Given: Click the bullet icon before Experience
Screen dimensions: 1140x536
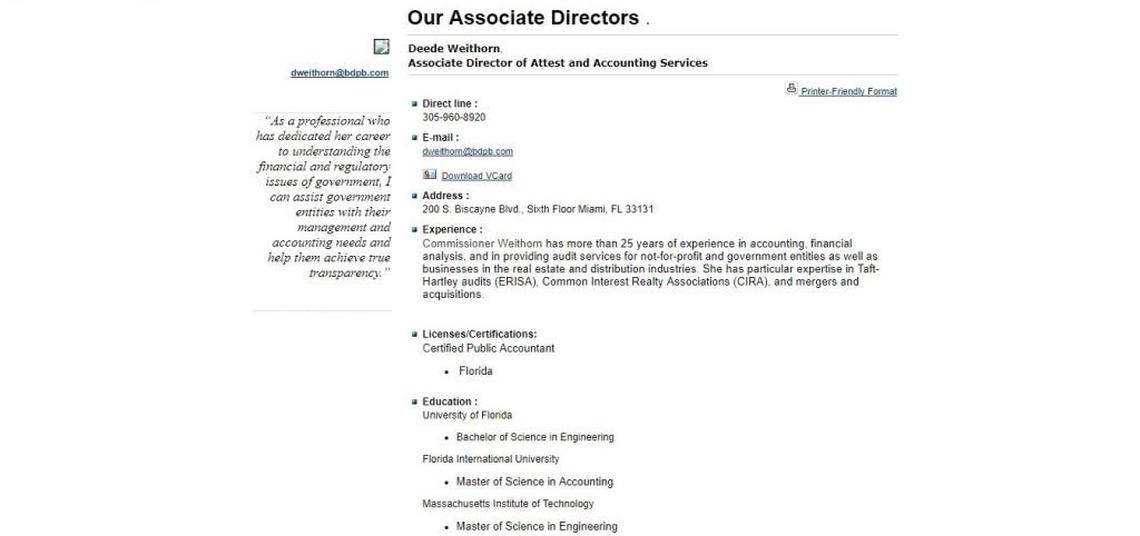Looking at the screenshot, I should pyautogui.click(x=415, y=230).
